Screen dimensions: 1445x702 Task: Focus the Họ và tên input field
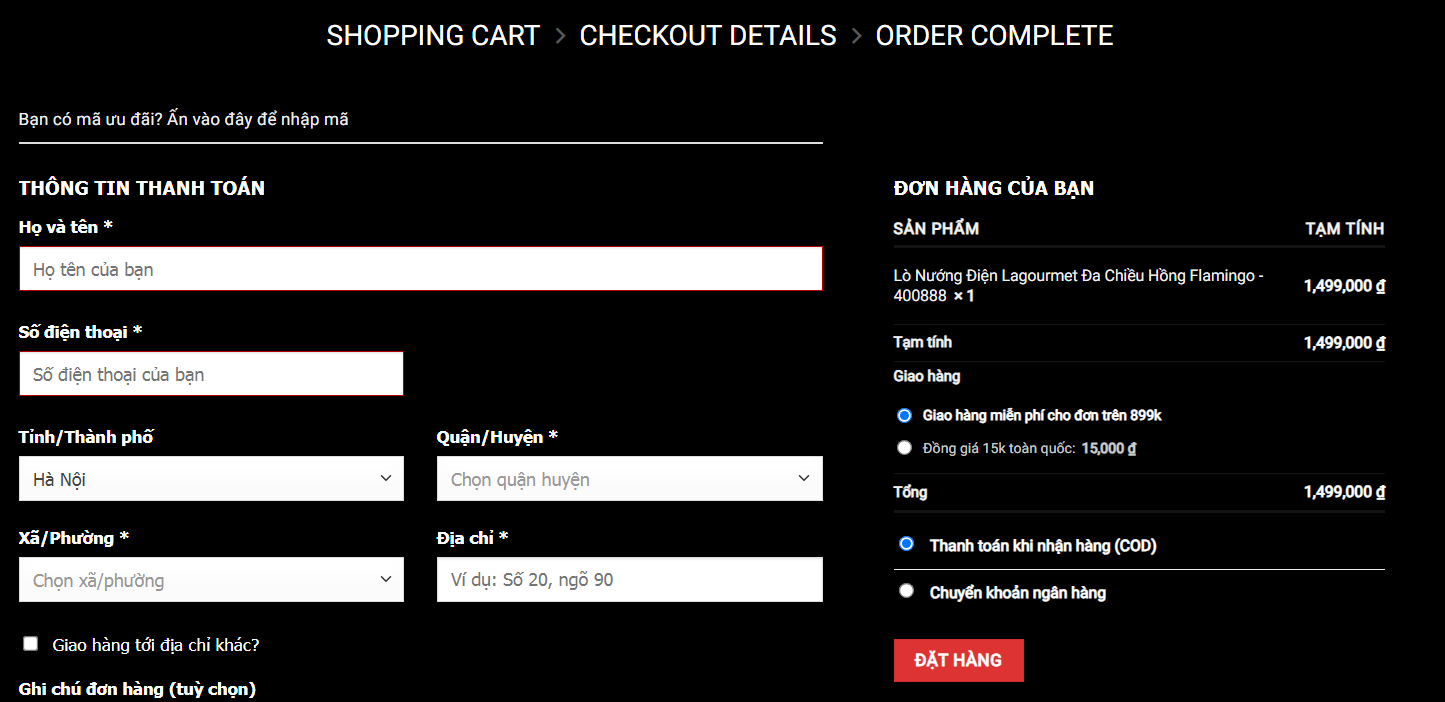click(x=421, y=269)
